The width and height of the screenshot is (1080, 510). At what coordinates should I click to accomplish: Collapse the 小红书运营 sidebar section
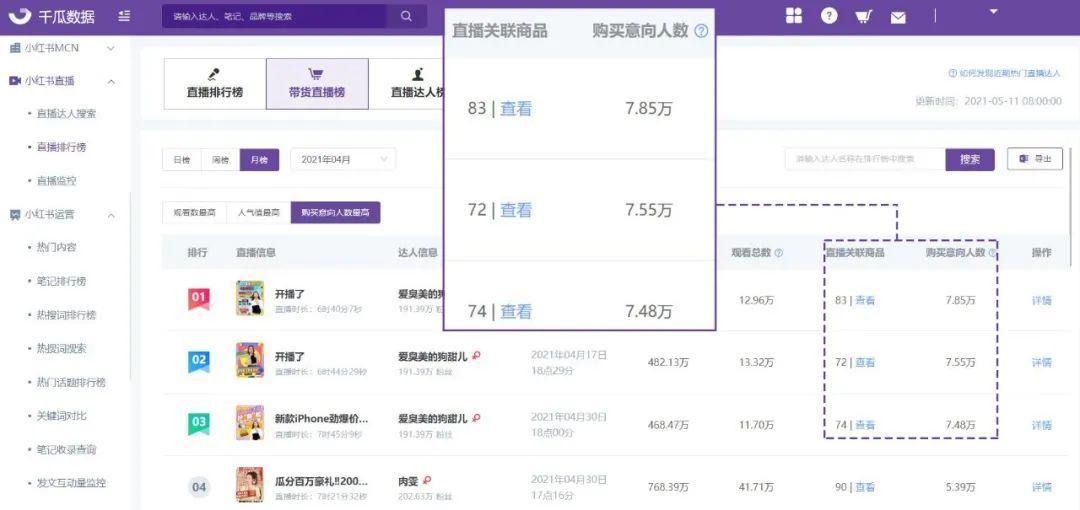[x=110, y=215]
